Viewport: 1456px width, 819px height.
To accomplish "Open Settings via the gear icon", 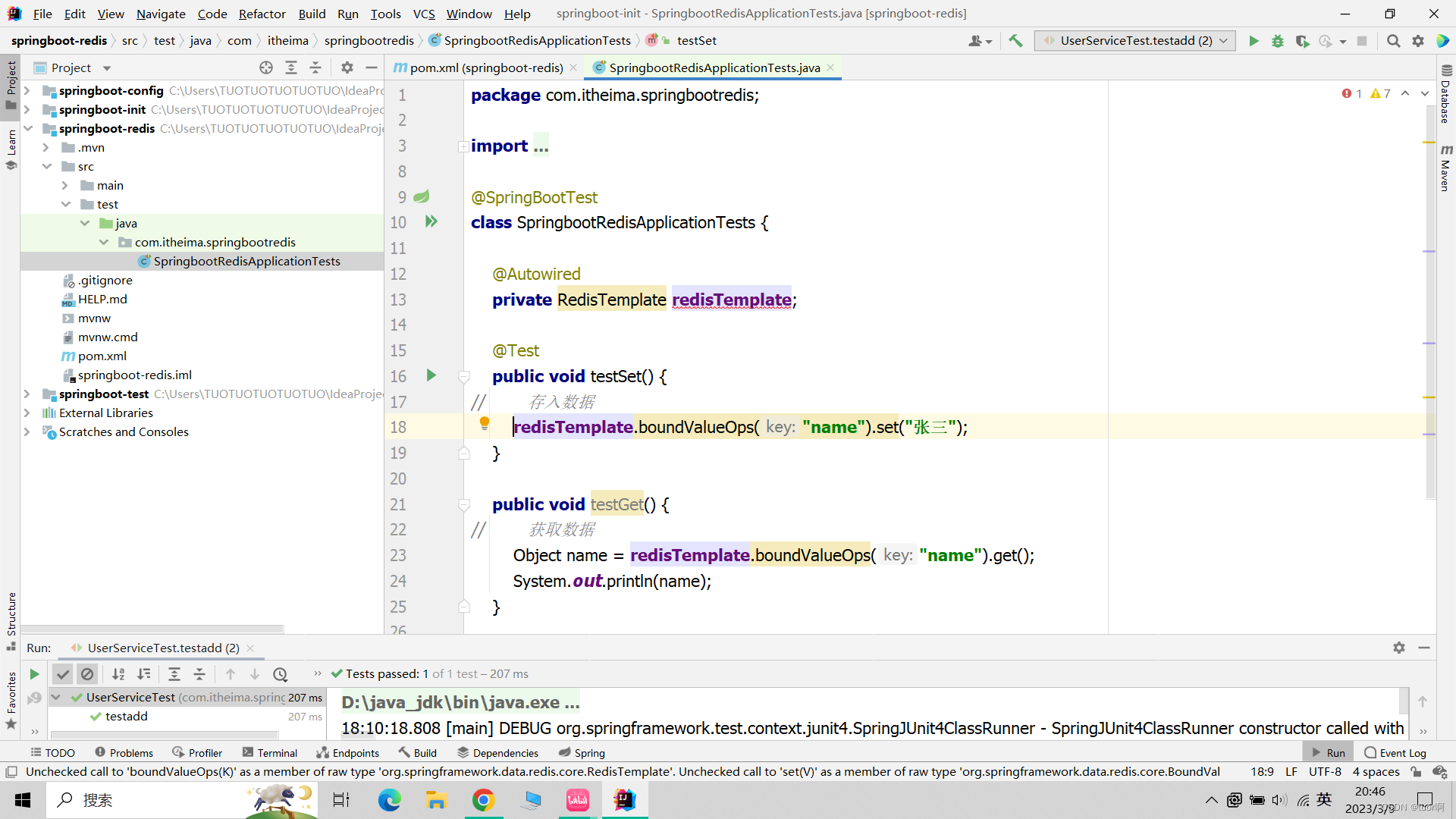I will click(x=1418, y=41).
